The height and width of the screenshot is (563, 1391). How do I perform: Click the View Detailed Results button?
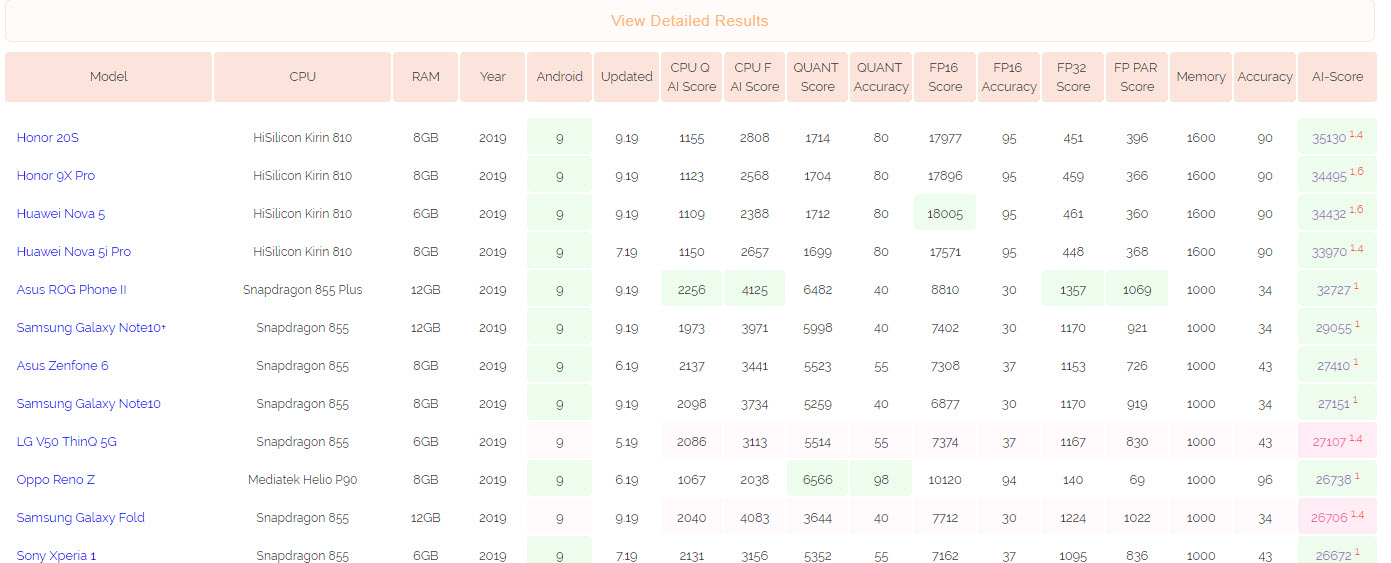point(689,21)
